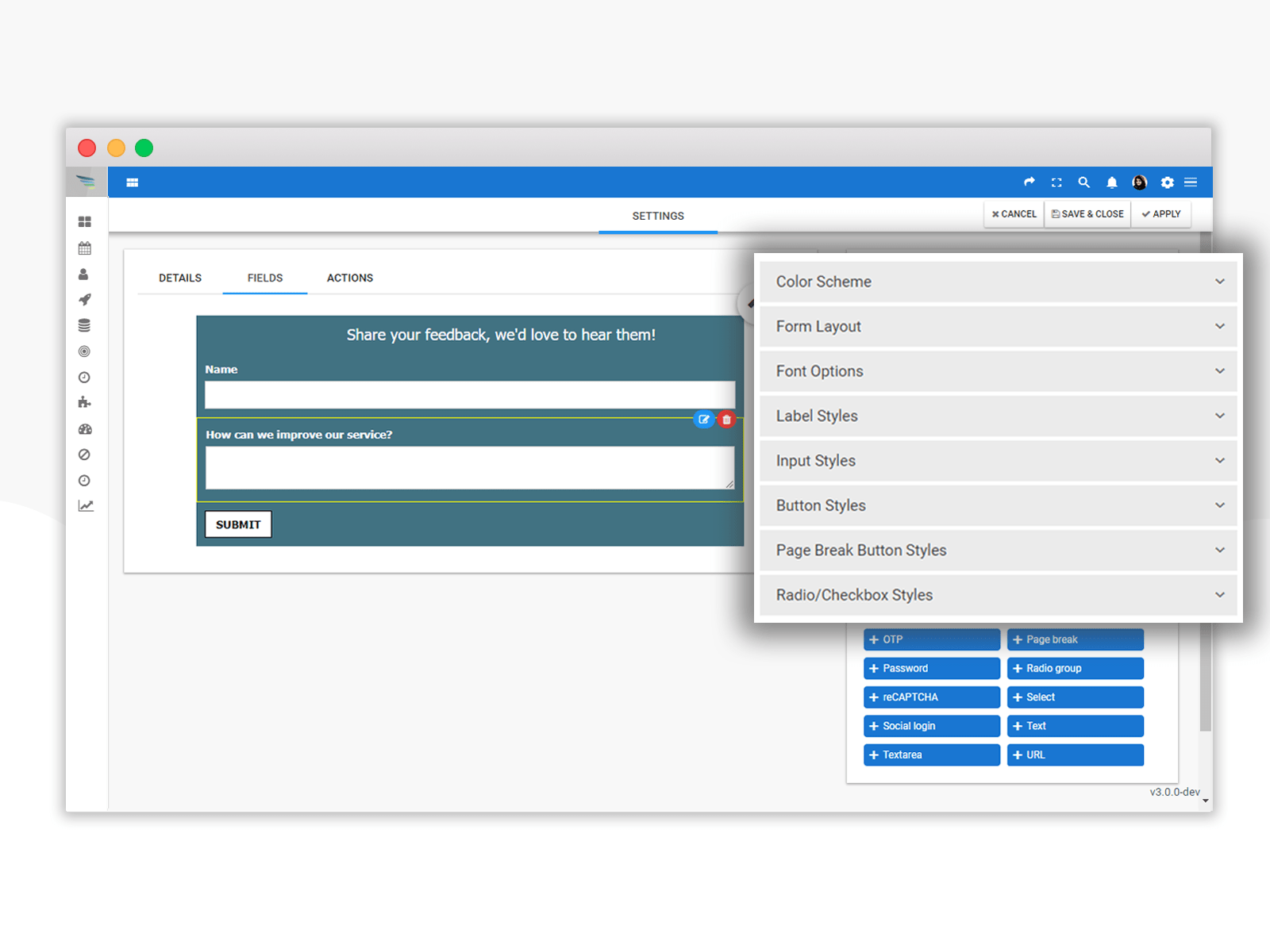Click the 'v3.0.0-dev' version text
The width and height of the screenshot is (1270, 952).
pyautogui.click(x=1175, y=792)
